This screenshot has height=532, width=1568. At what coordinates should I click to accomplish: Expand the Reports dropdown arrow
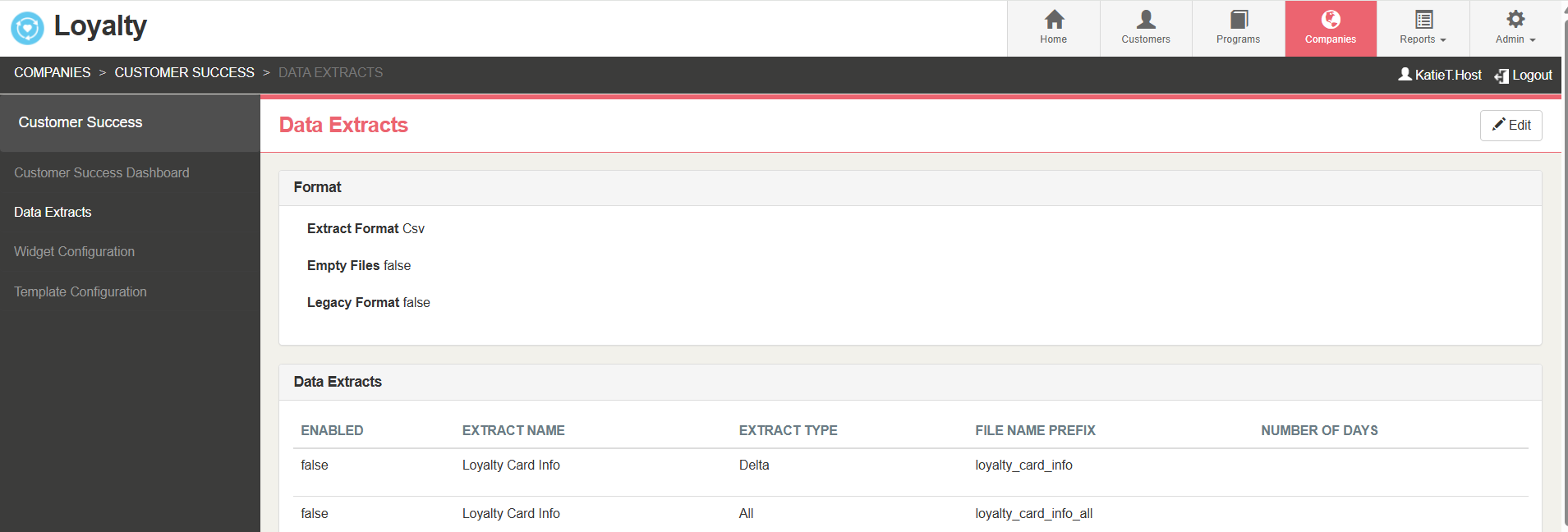pos(1443,40)
